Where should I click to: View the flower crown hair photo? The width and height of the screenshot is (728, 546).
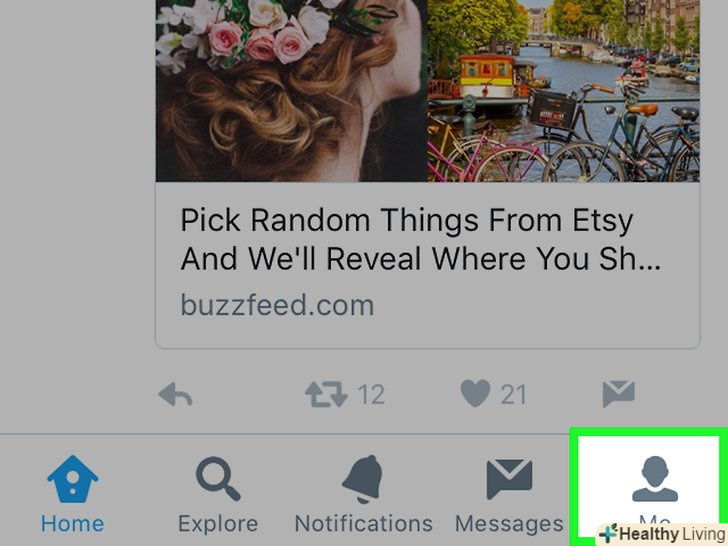pos(291,91)
